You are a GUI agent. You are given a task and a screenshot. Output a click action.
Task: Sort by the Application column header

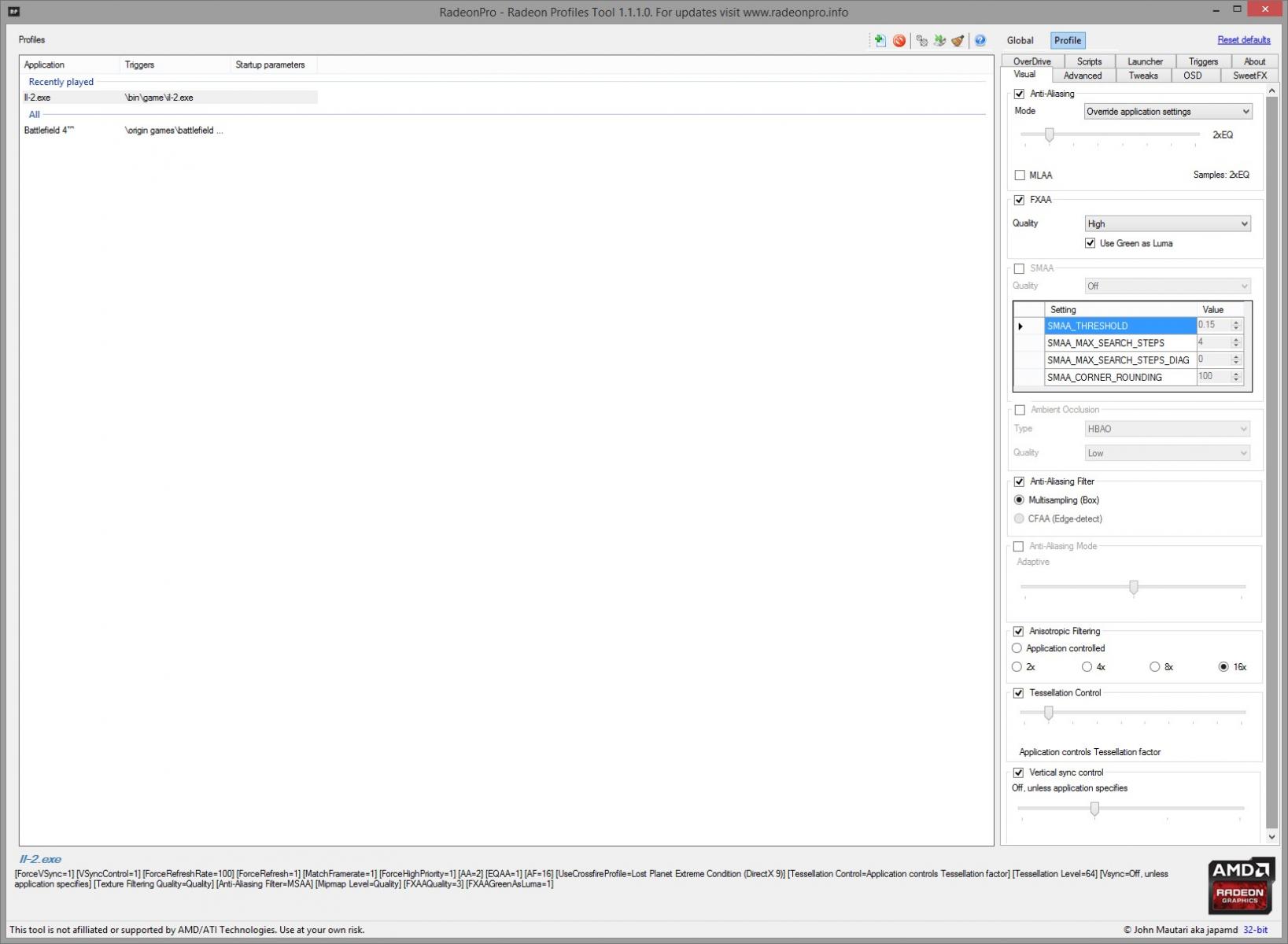click(70, 65)
